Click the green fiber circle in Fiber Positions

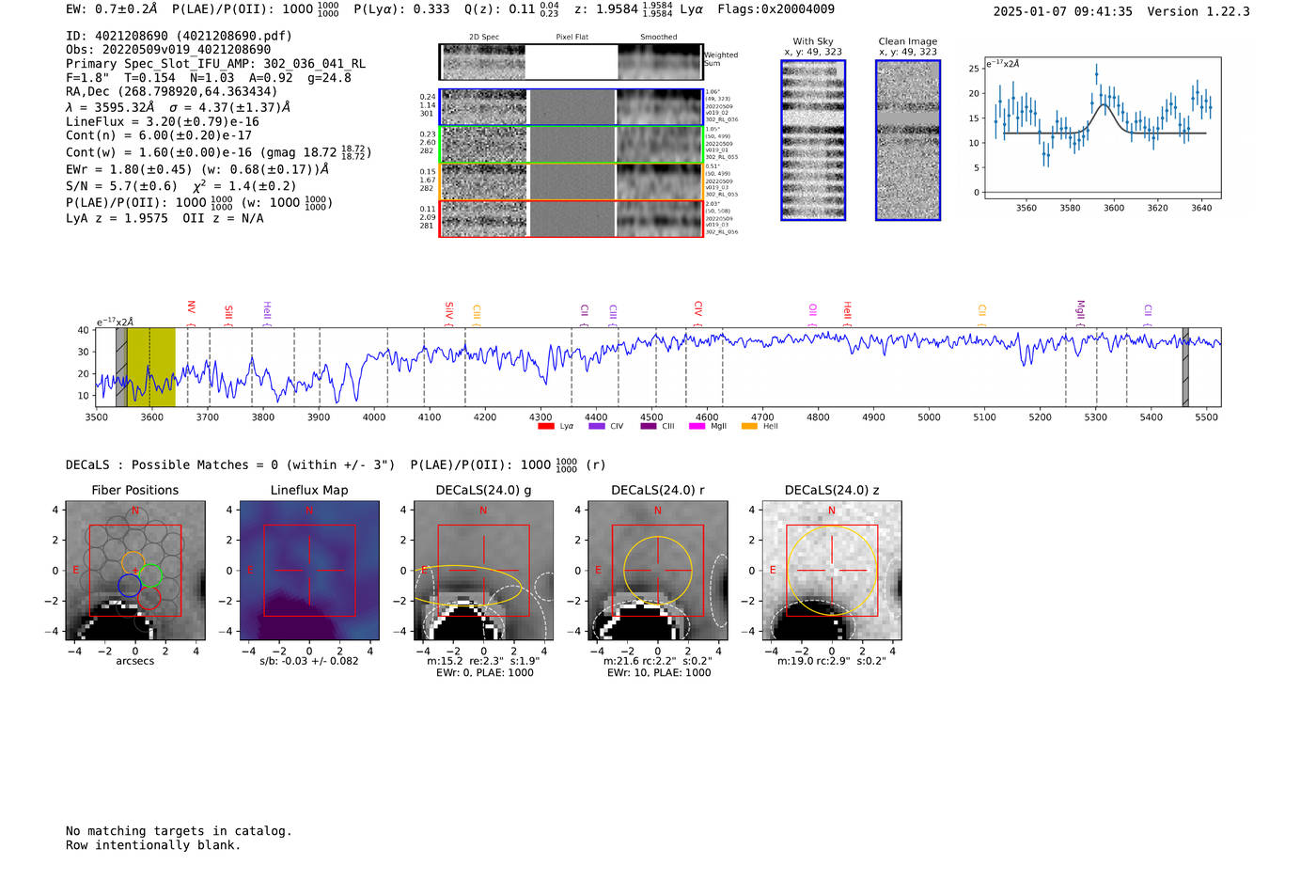pyautogui.click(x=150, y=574)
